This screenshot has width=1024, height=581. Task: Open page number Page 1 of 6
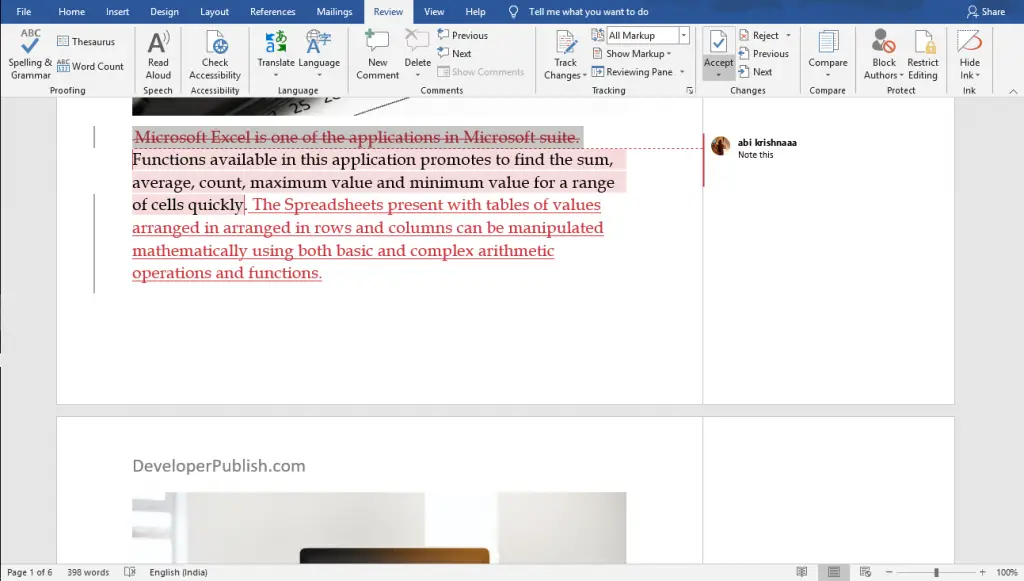coord(29,573)
